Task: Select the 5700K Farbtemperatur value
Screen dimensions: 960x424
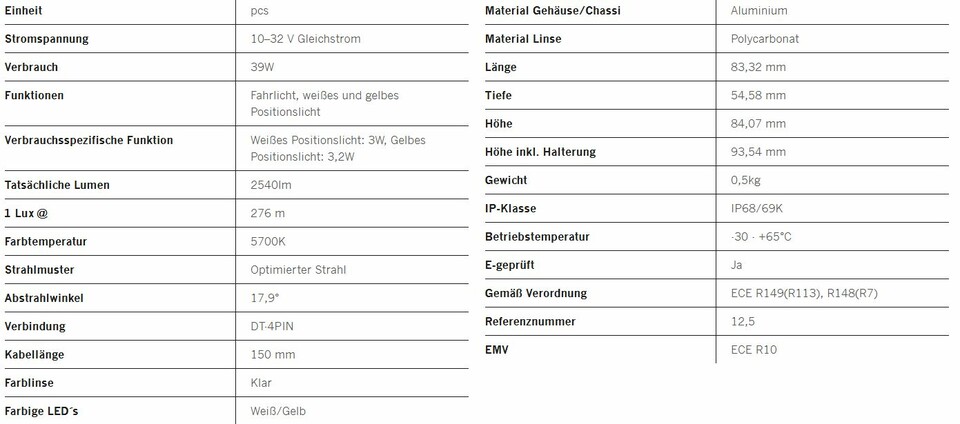Action: tap(270, 241)
